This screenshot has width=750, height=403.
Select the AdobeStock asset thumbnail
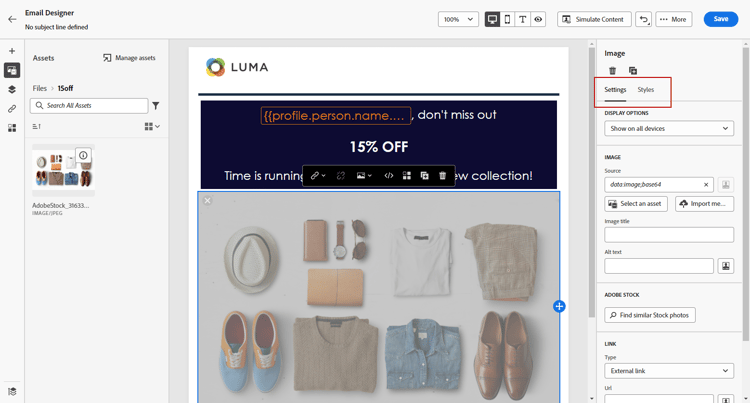point(63,170)
